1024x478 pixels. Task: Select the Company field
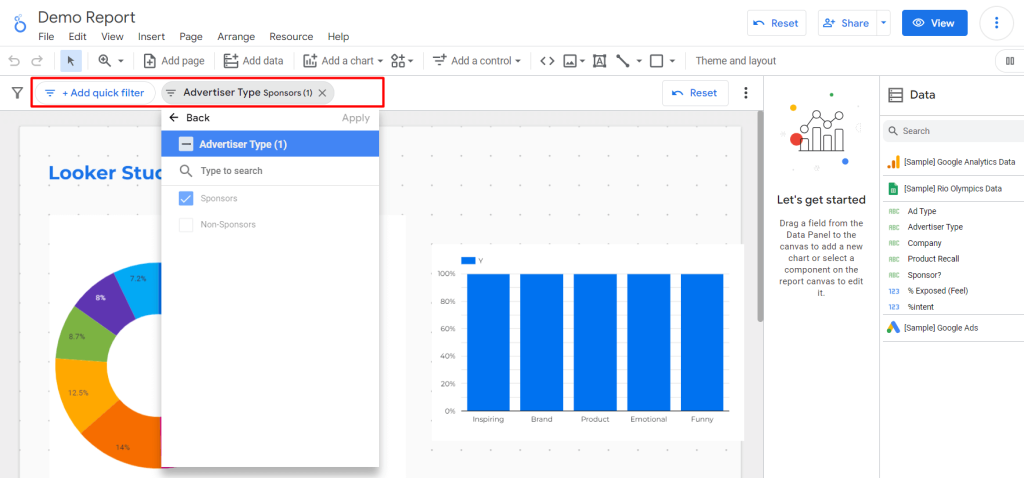click(924, 243)
